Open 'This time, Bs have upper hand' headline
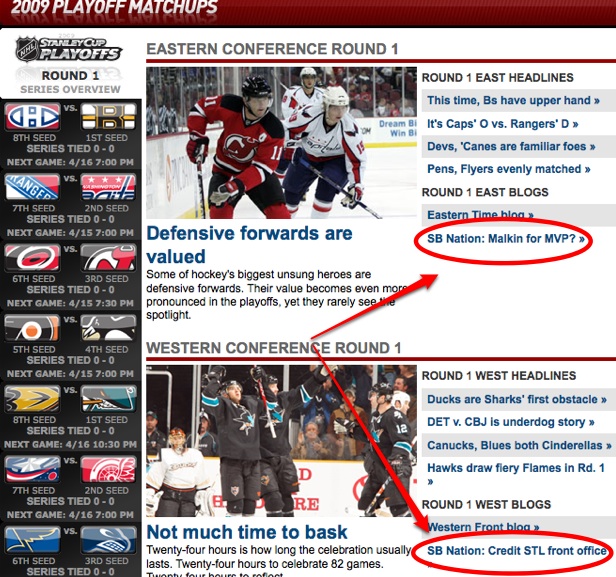616x577 pixels. (513, 101)
